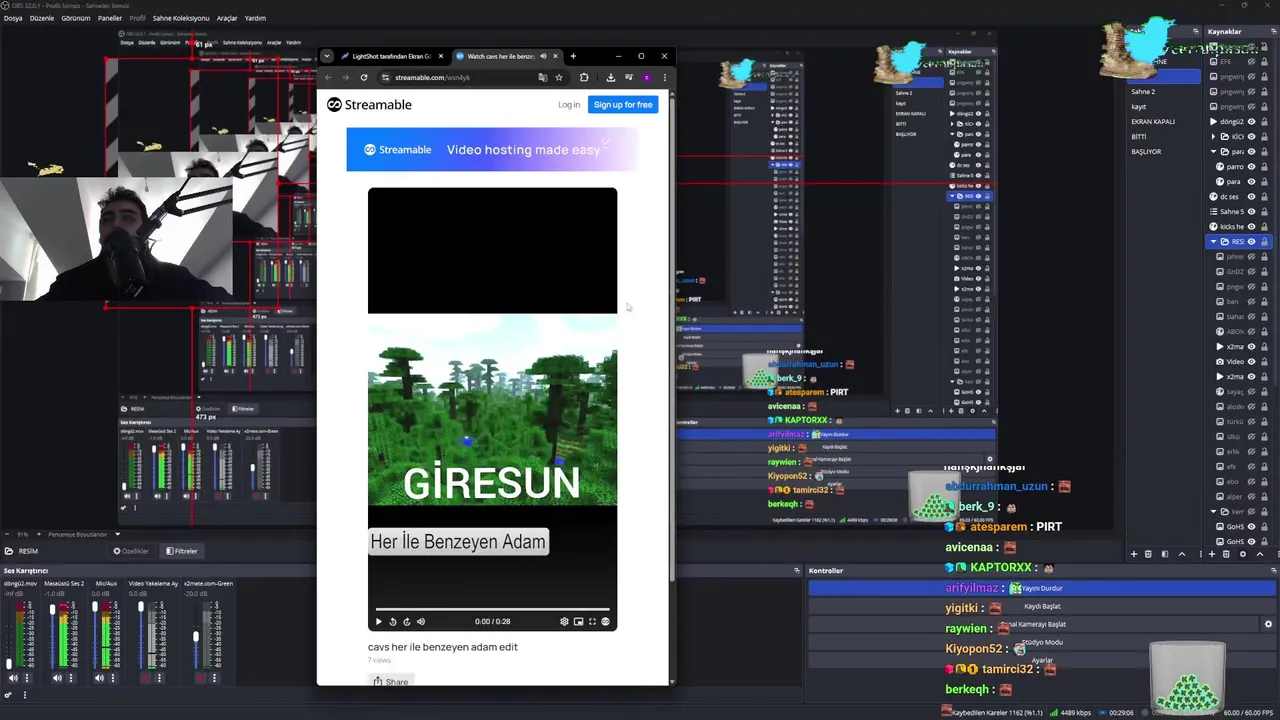1280x720 pixels.
Task: Toggle visibility of Video source
Action: (1251, 362)
